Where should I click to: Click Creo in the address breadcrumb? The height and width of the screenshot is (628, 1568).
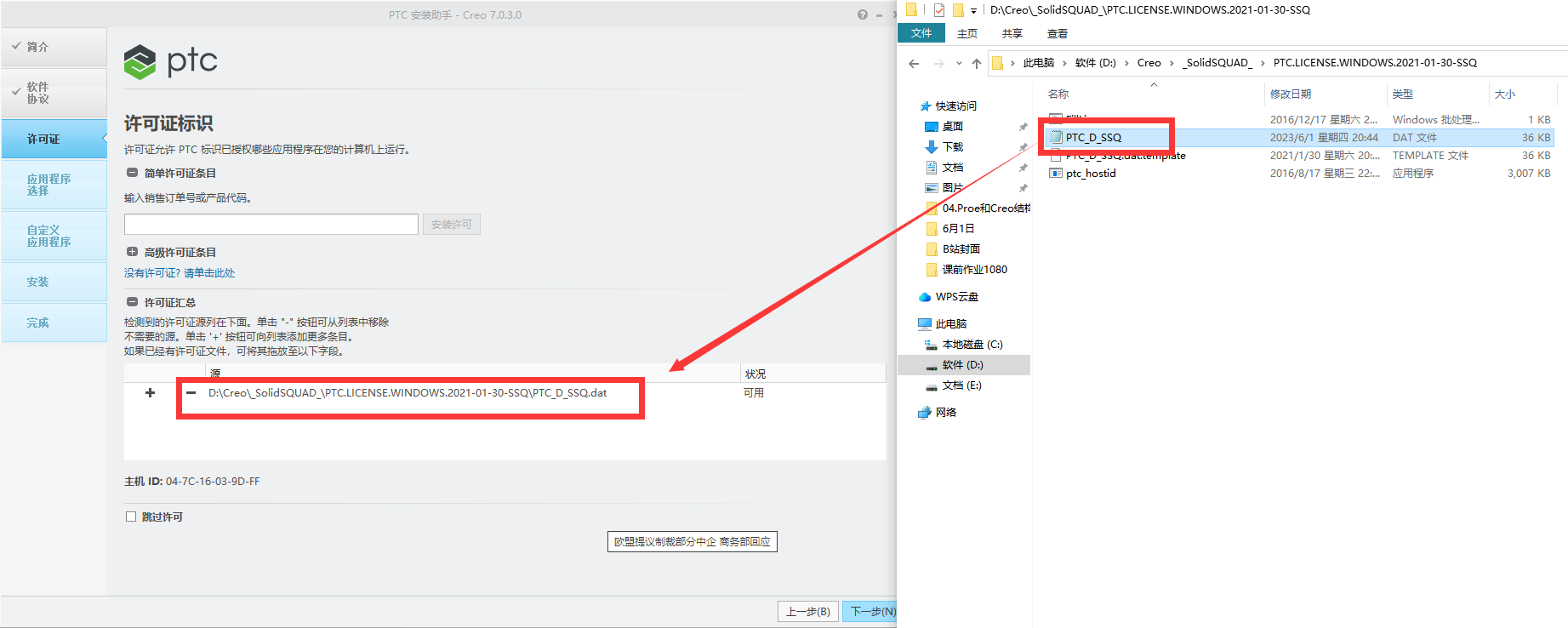(x=1149, y=63)
